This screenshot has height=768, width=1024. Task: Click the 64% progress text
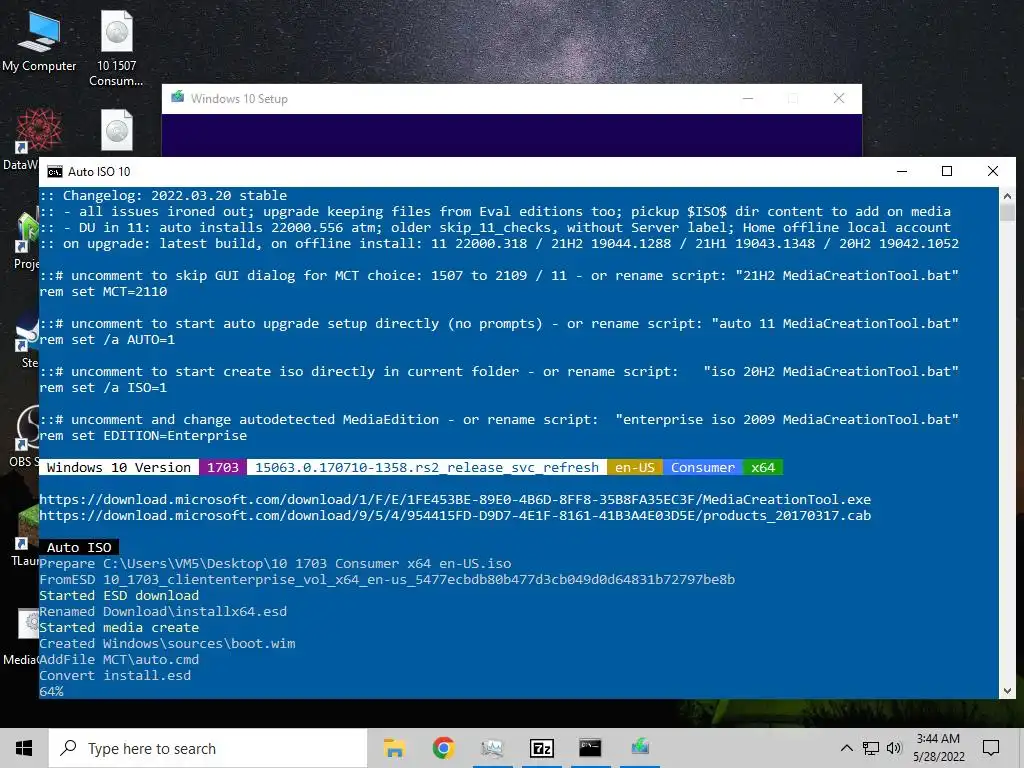coord(52,692)
